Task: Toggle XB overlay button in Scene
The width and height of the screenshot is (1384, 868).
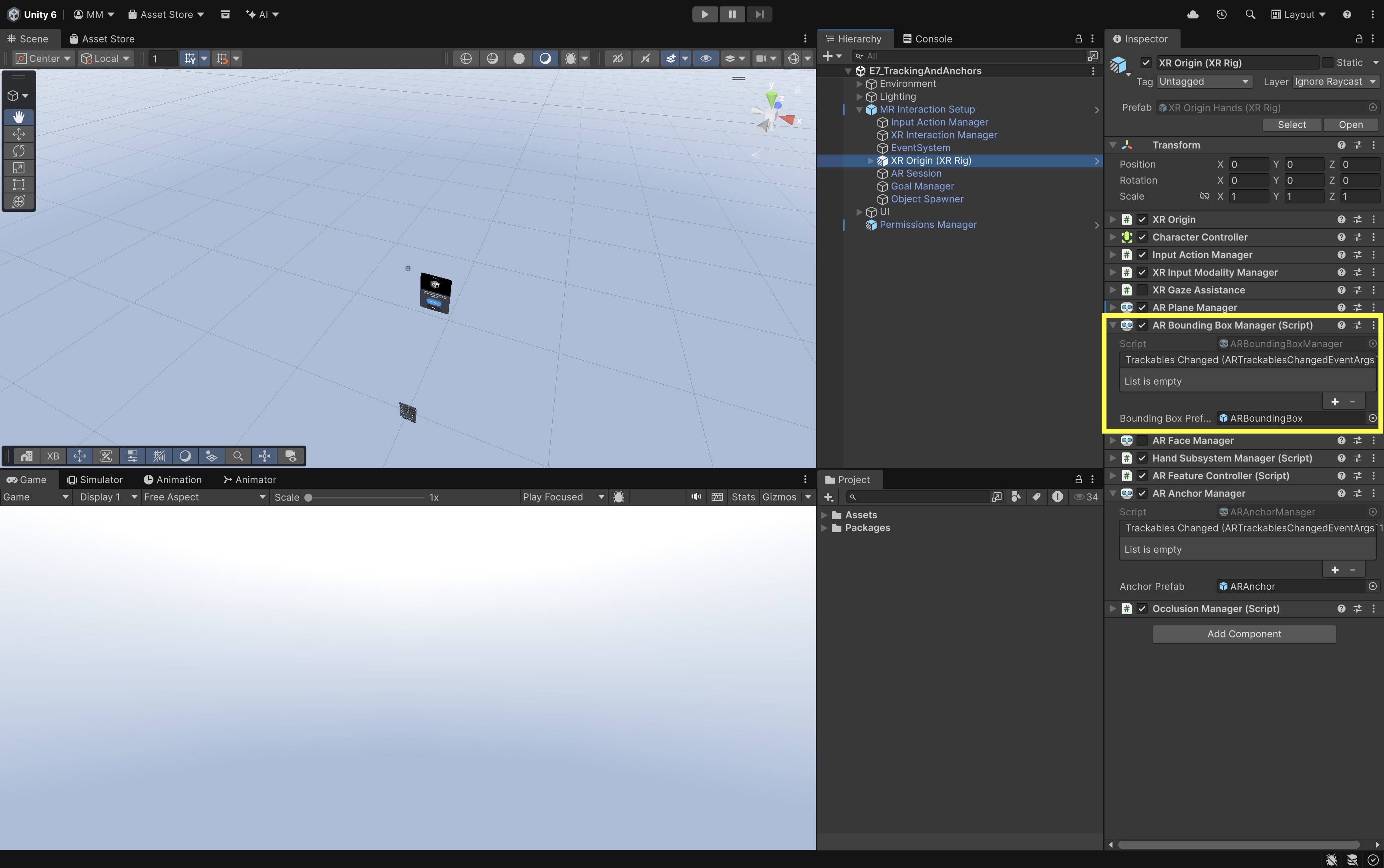Action: (53, 456)
